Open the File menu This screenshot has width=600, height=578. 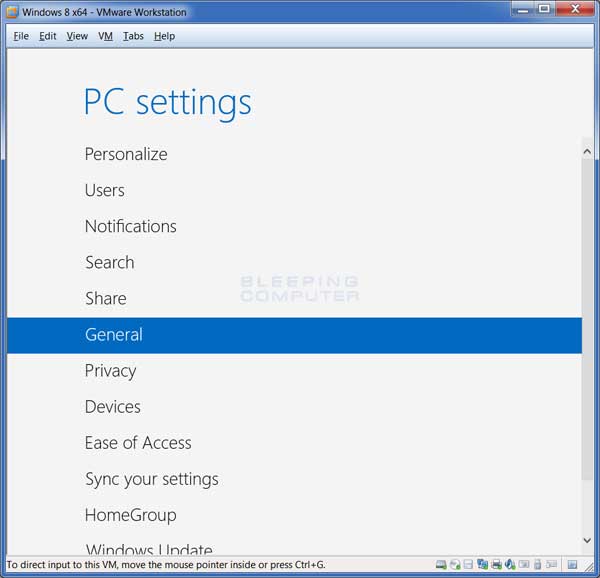(21, 36)
